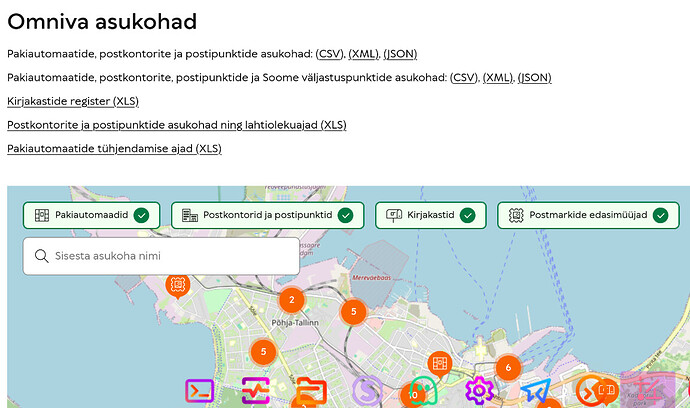Open Pakiautomaatide tühjendamise ajad (XLS) link
This screenshot has height=408, width=690.
[114, 149]
